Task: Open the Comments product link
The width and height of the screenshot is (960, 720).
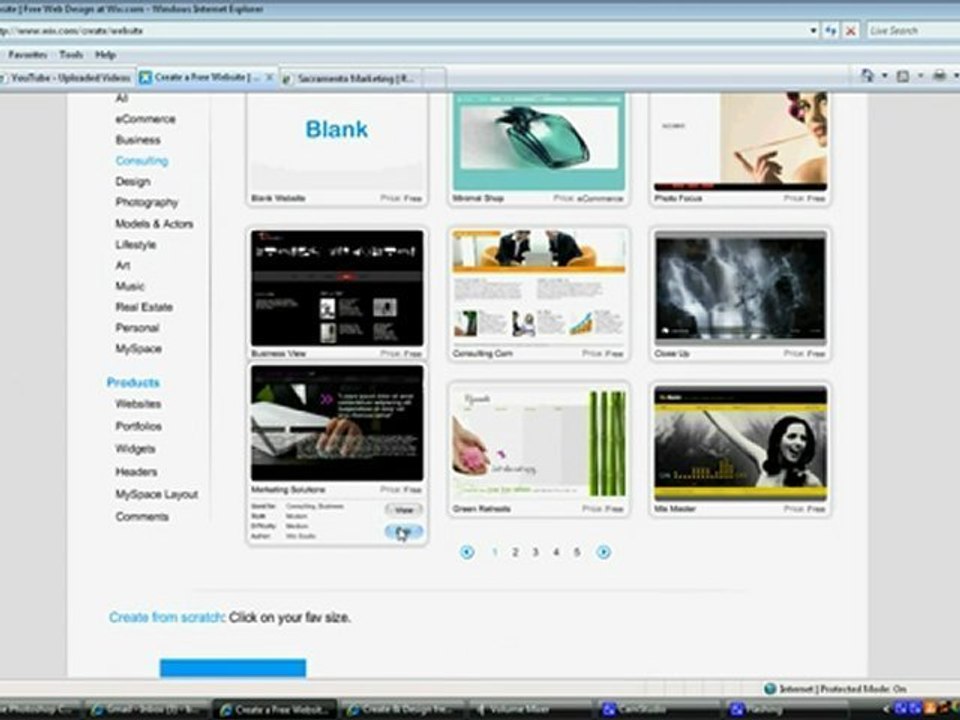Action: pos(141,517)
